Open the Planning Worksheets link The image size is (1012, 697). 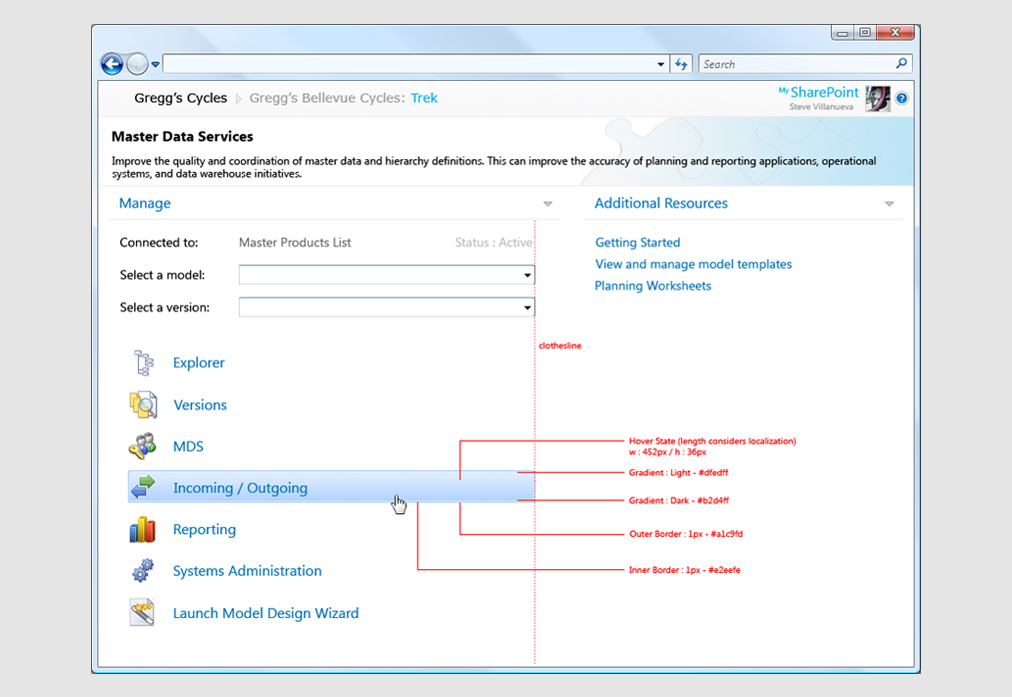pos(652,286)
